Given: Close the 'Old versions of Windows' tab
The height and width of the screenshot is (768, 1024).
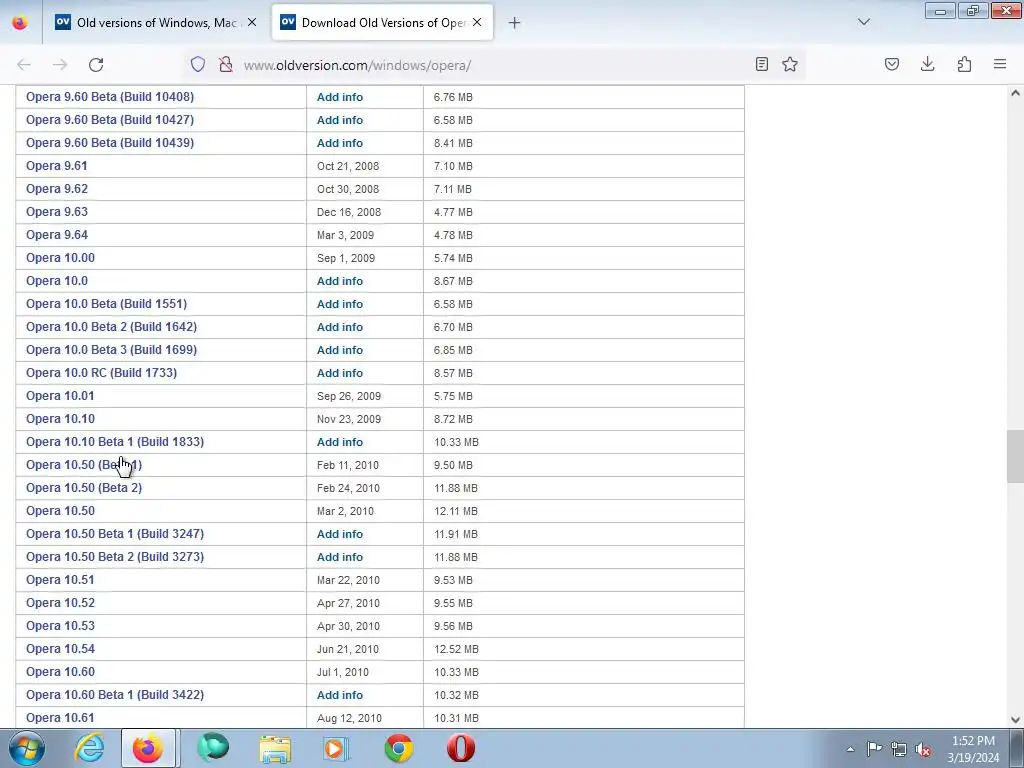Looking at the screenshot, I should [x=252, y=22].
